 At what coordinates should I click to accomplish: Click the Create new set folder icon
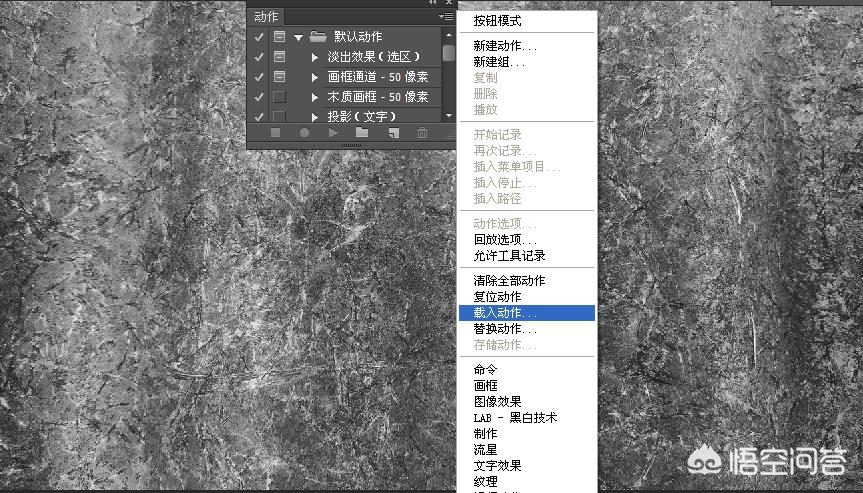pyautogui.click(x=362, y=132)
